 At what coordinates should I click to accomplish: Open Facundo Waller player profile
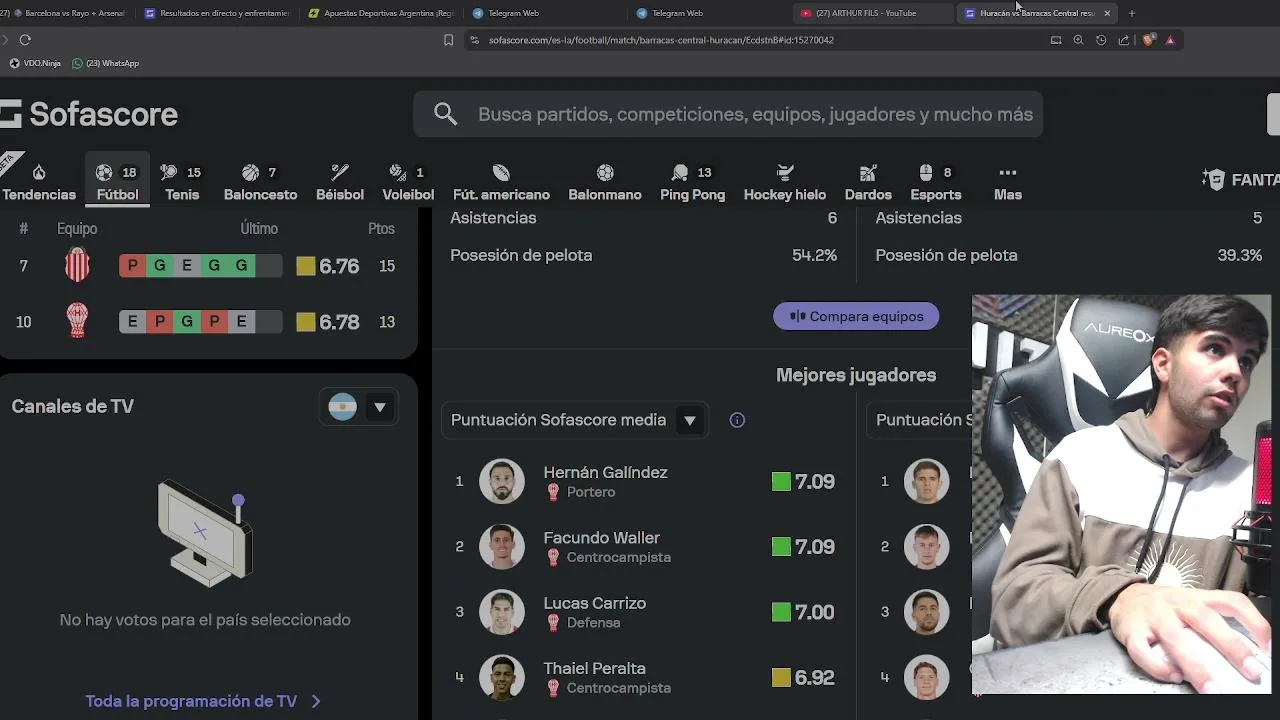click(601, 537)
